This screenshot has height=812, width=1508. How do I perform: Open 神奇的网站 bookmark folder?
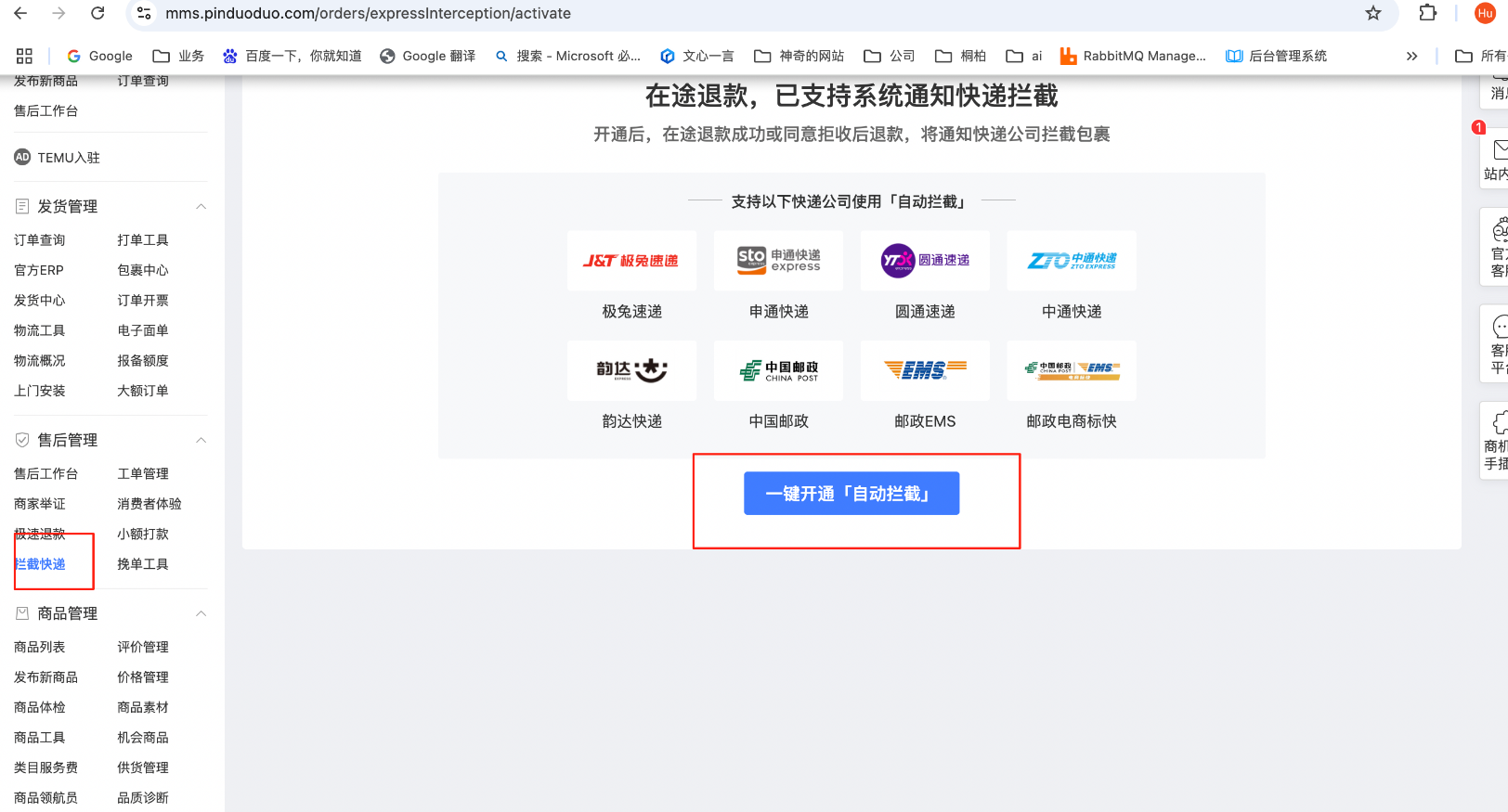799,56
